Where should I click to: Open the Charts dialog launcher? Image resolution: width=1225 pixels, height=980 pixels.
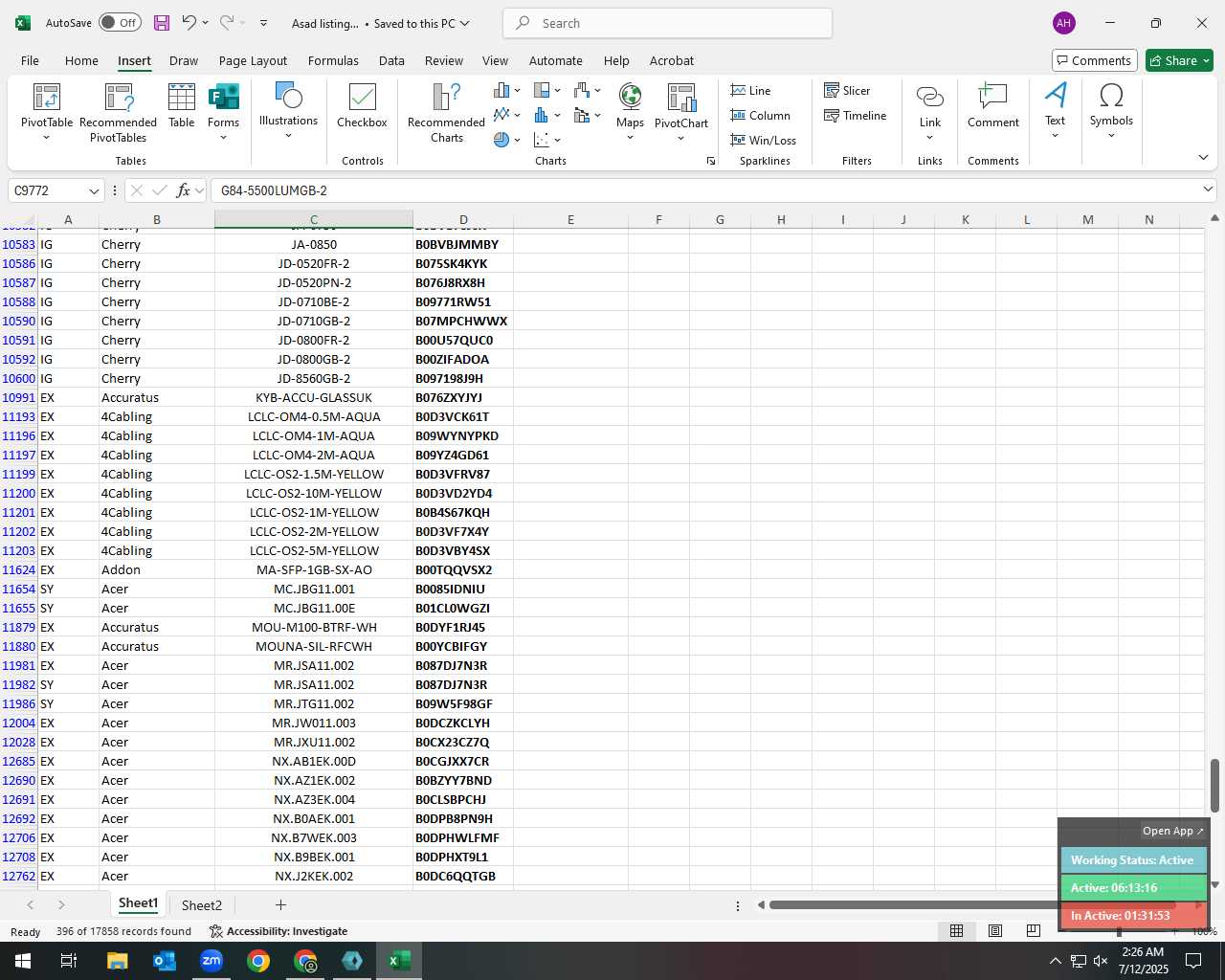710,161
